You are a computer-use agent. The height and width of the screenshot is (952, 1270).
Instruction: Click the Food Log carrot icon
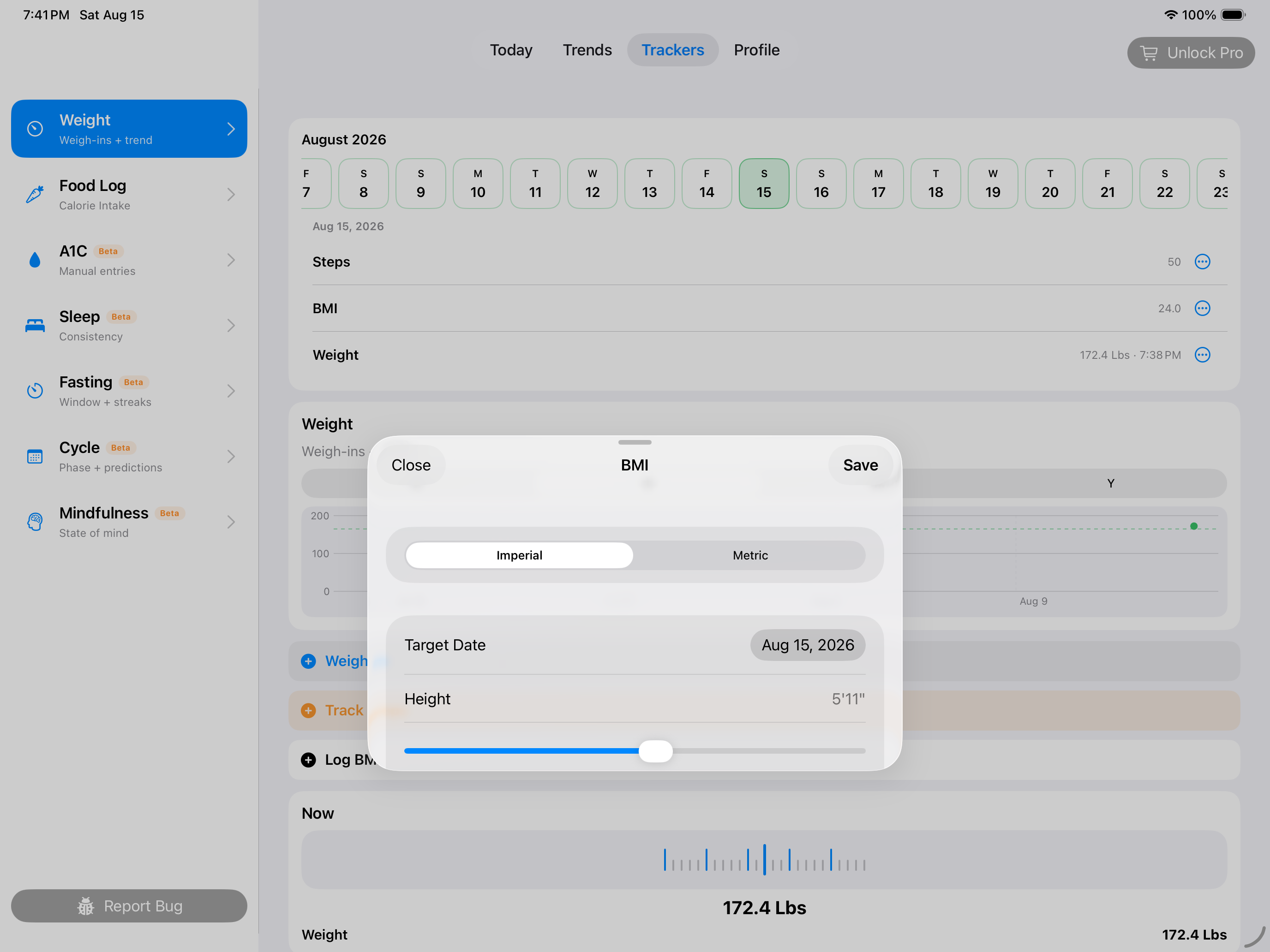[x=35, y=194]
